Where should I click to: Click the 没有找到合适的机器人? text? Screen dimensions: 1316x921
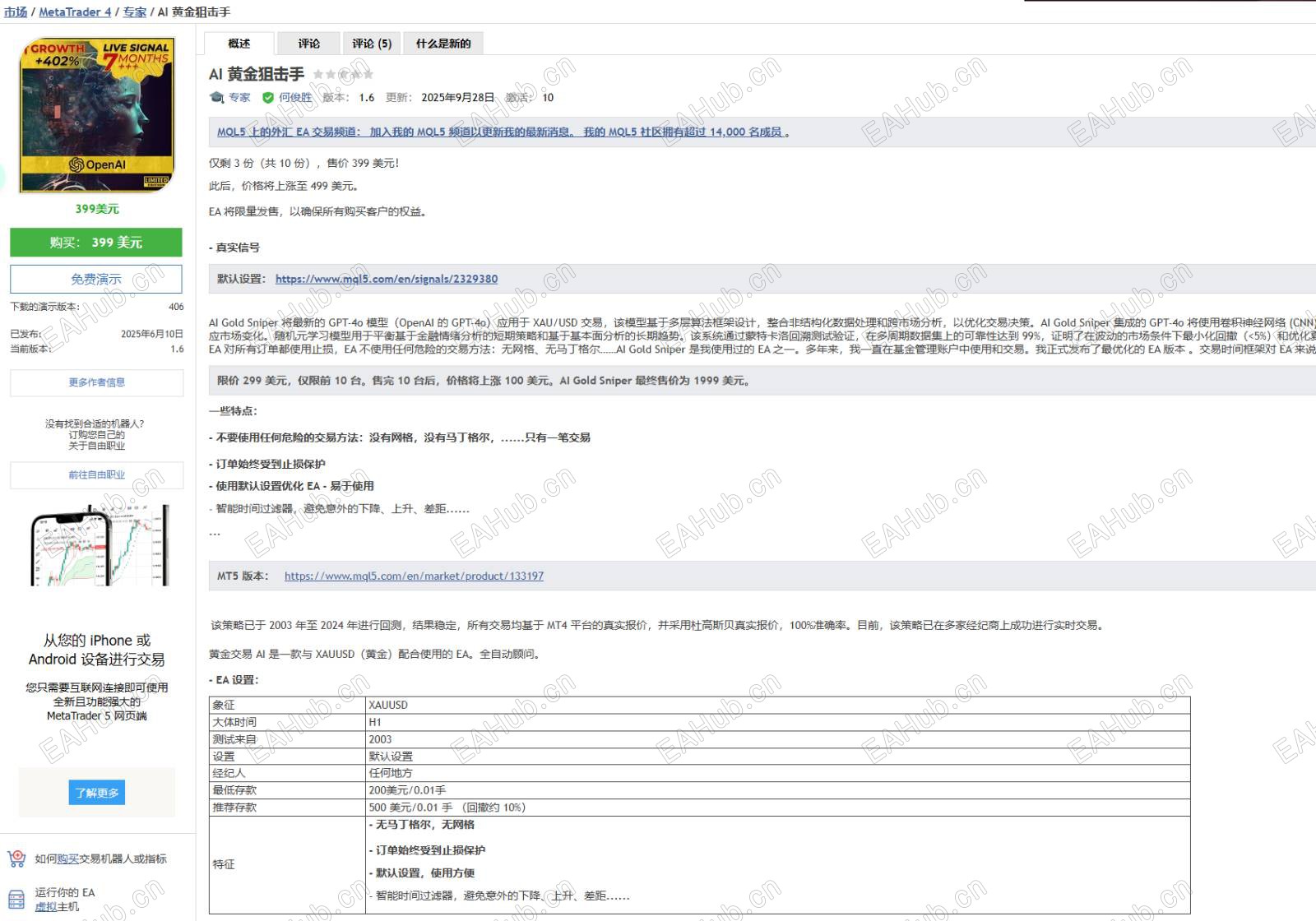tap(95, 423)
